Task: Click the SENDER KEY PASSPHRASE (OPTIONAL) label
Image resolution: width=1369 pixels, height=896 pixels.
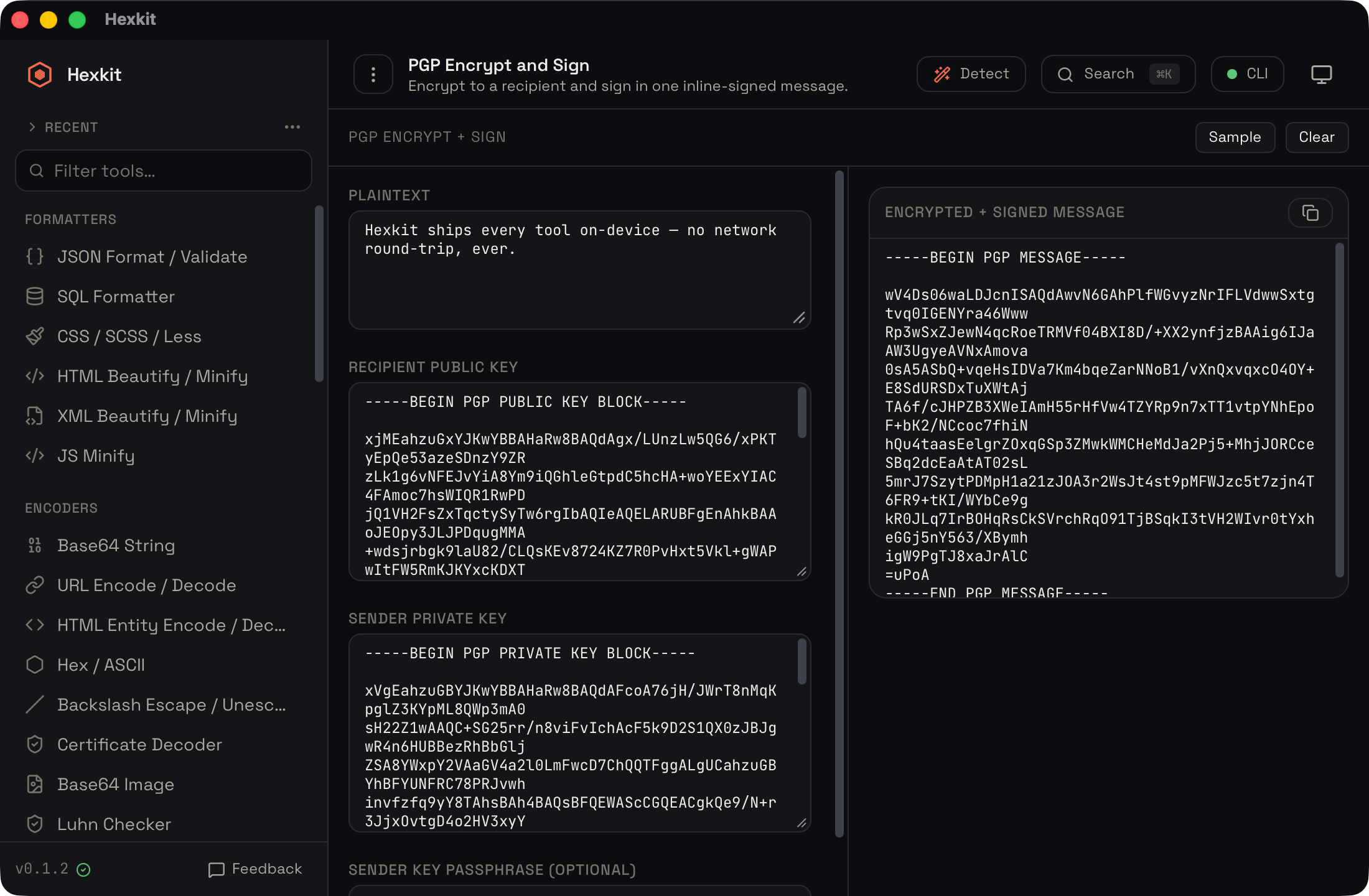Action: coord(492,870)
